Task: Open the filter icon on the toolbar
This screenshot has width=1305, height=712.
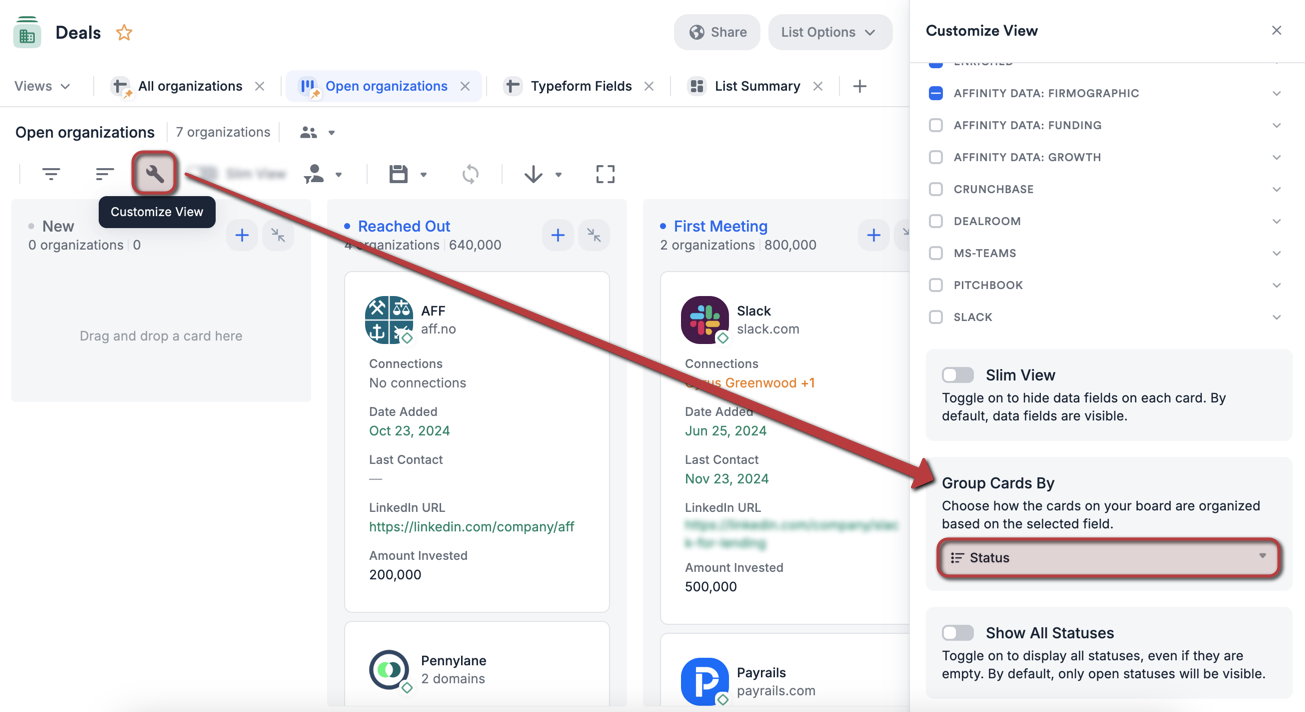Action: click(51, 173)
